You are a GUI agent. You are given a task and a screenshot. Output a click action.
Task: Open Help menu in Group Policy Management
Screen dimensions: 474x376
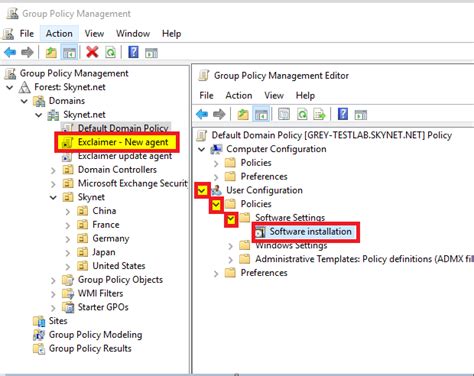[171, 34]
